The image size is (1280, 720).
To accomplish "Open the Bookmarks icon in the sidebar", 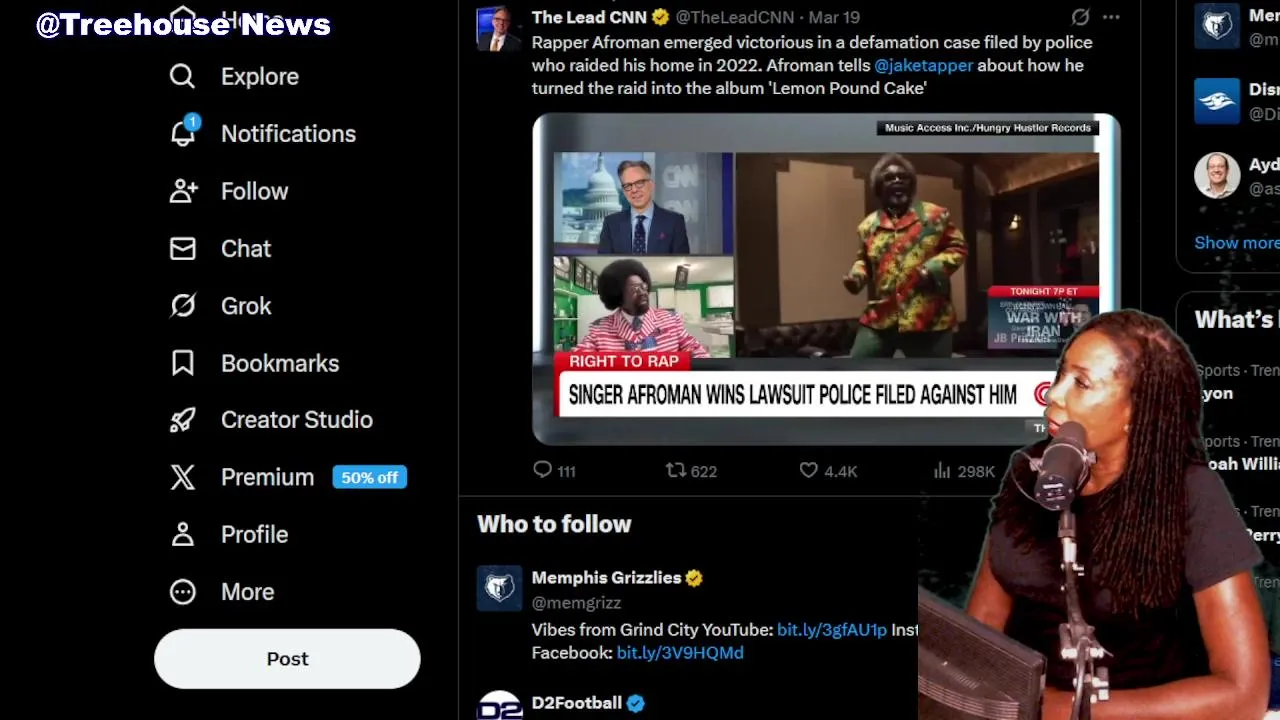I will tap(182, 362).
